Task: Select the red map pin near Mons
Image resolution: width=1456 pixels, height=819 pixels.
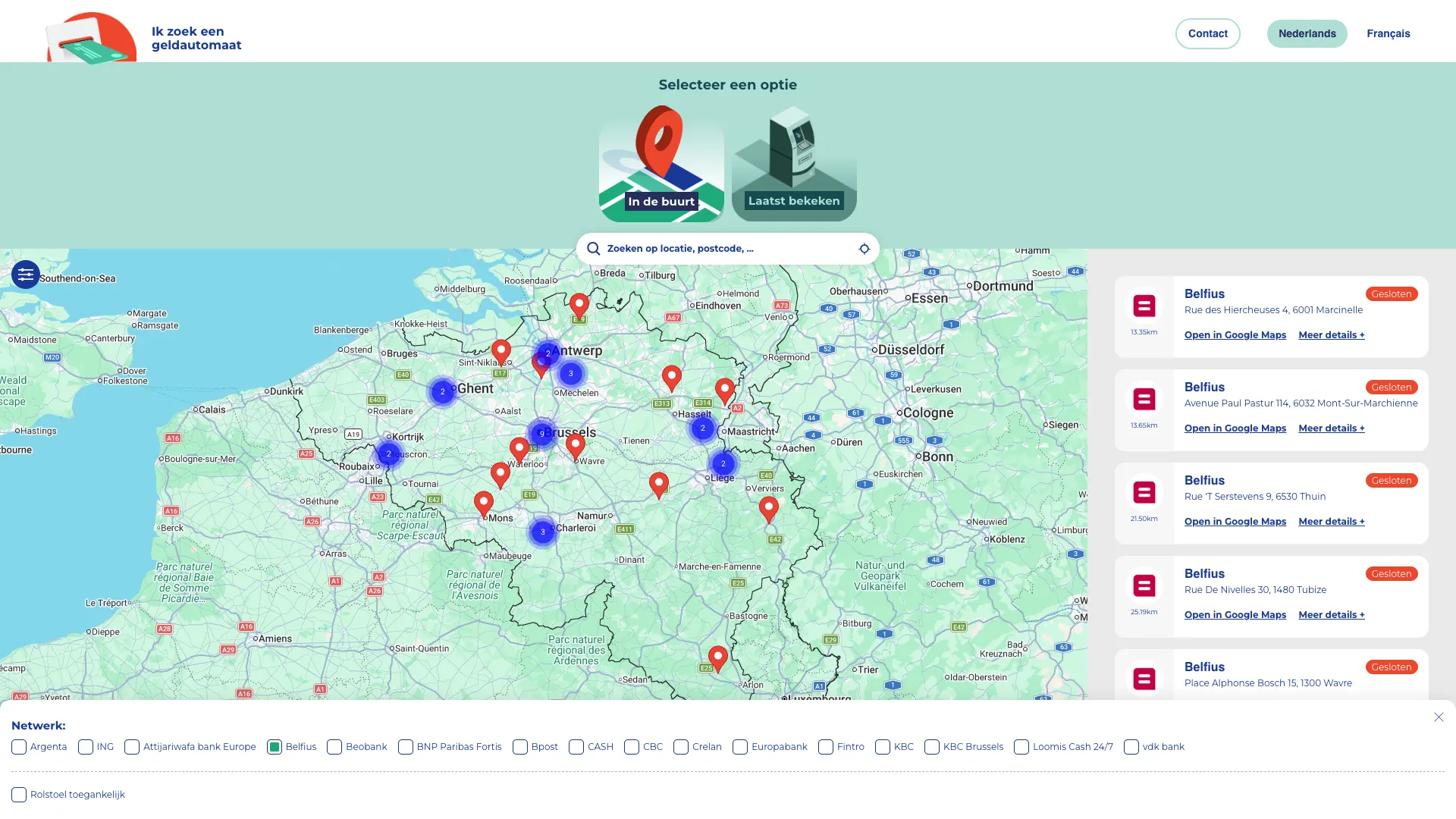Action: click(x=483, y=504)
